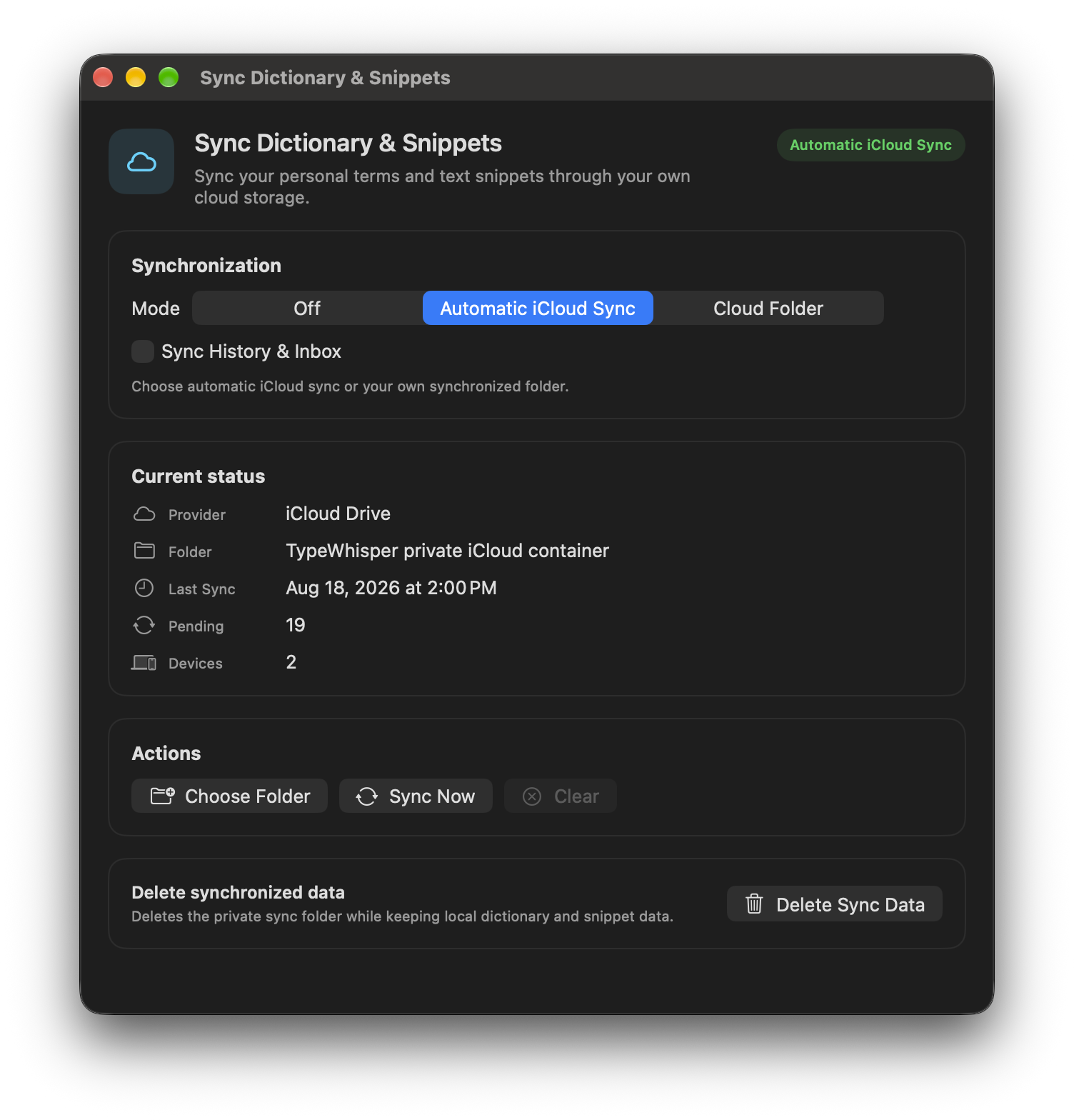1074x1120 pixels.
Task: Click the window title Sync Dictionary & Snippets
Action: [x=325, y=78]
